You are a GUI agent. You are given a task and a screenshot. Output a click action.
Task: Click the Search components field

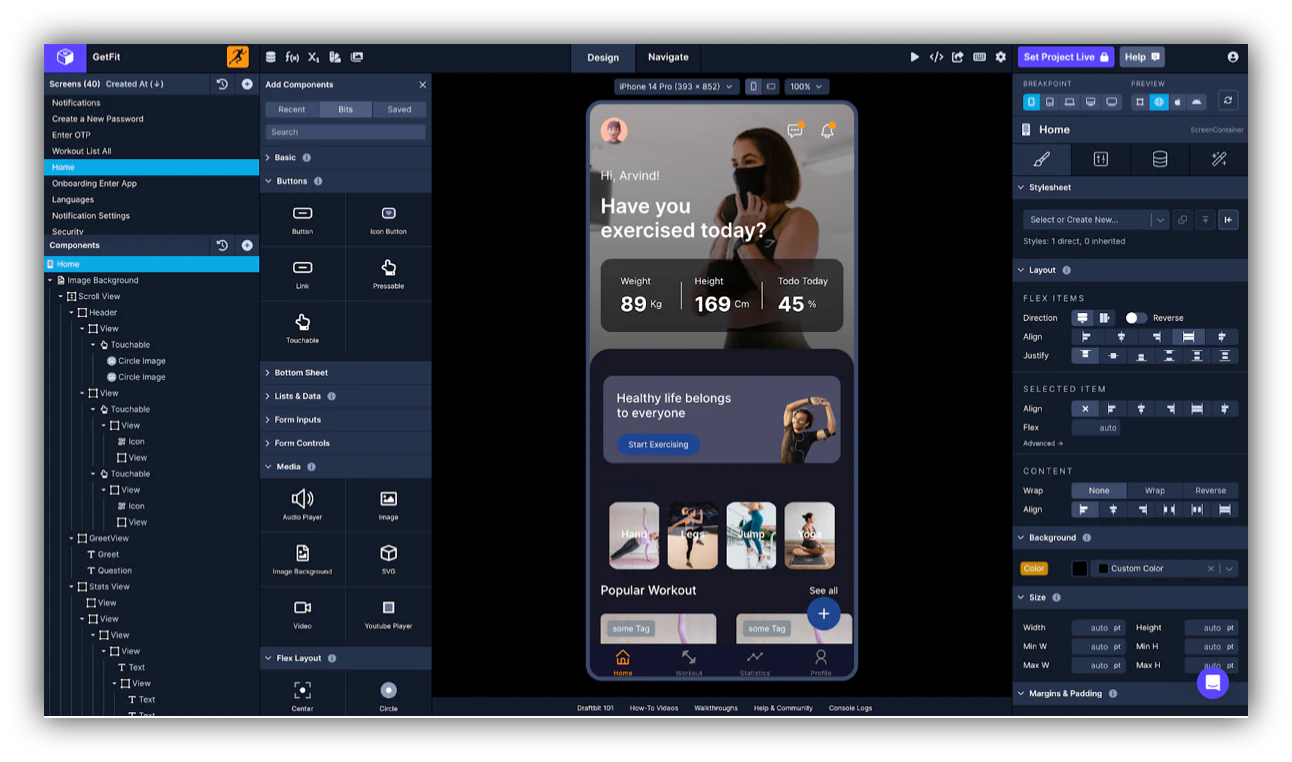346,132
